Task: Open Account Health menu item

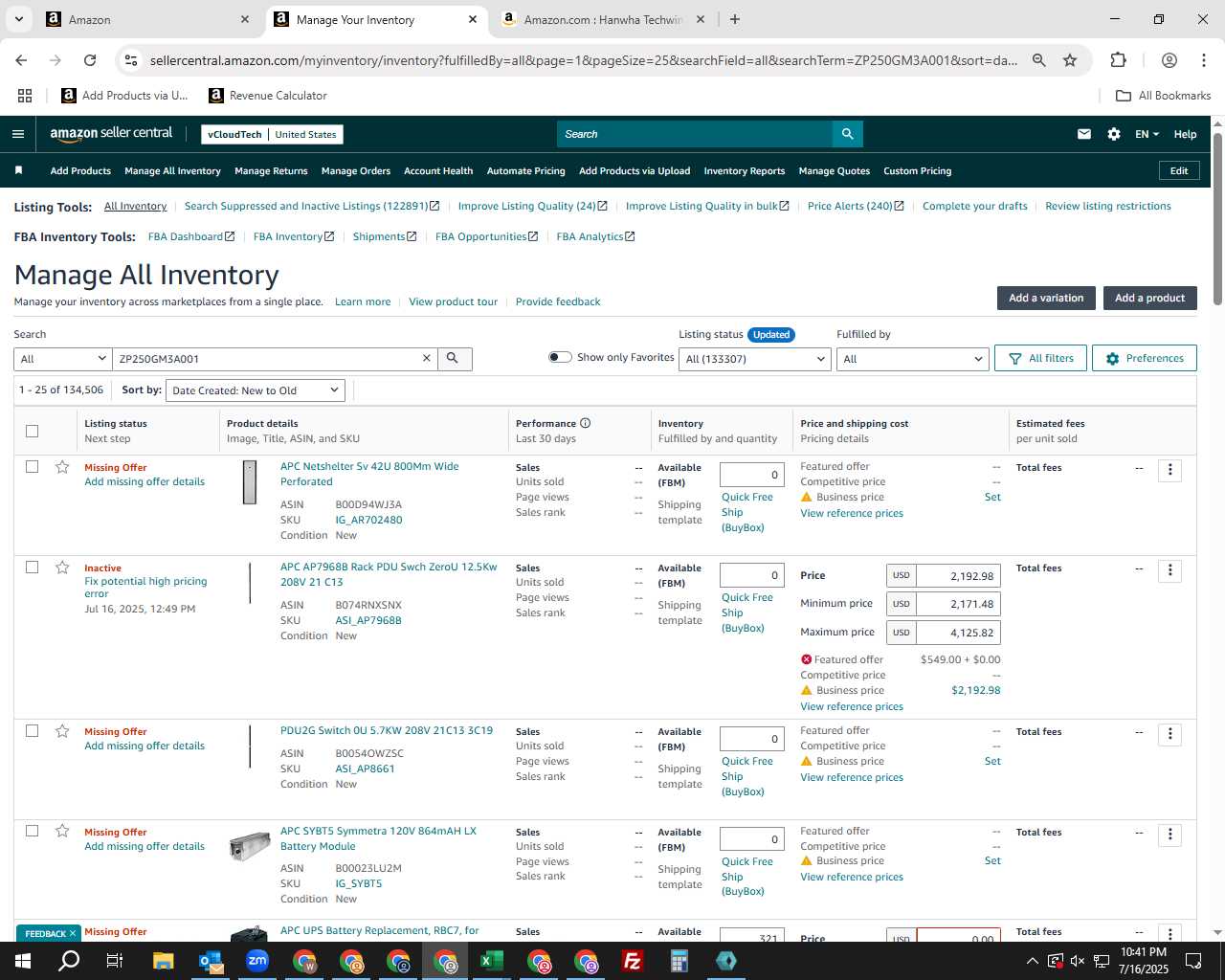Action: [438, 170]
